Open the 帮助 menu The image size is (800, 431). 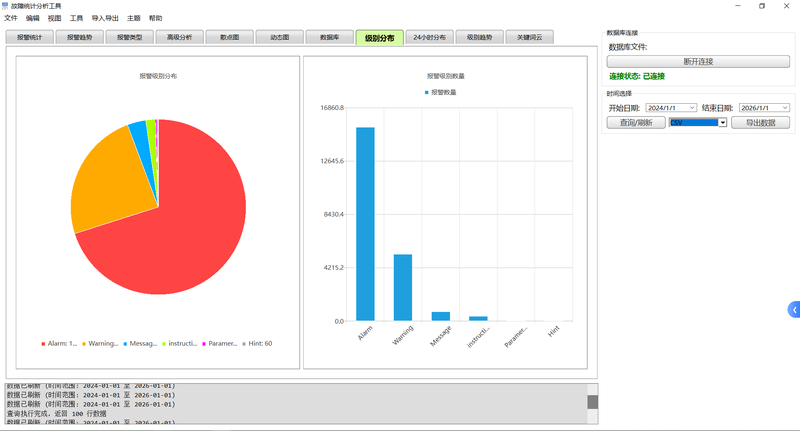(156, 18)
